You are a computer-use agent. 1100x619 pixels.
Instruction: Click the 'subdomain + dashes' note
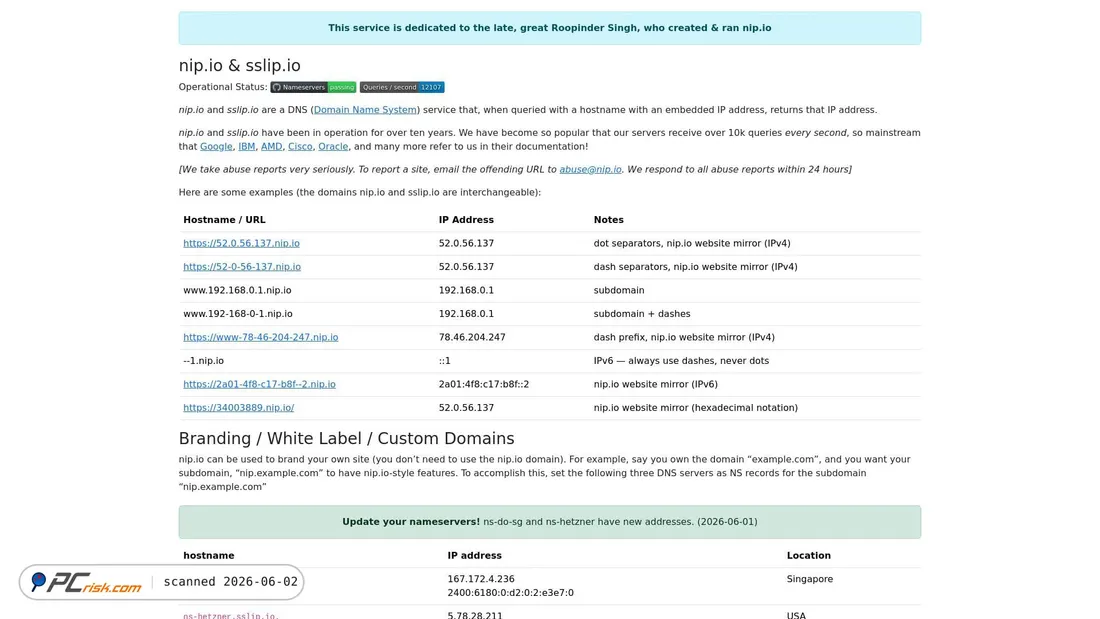(x=642, y=314)
